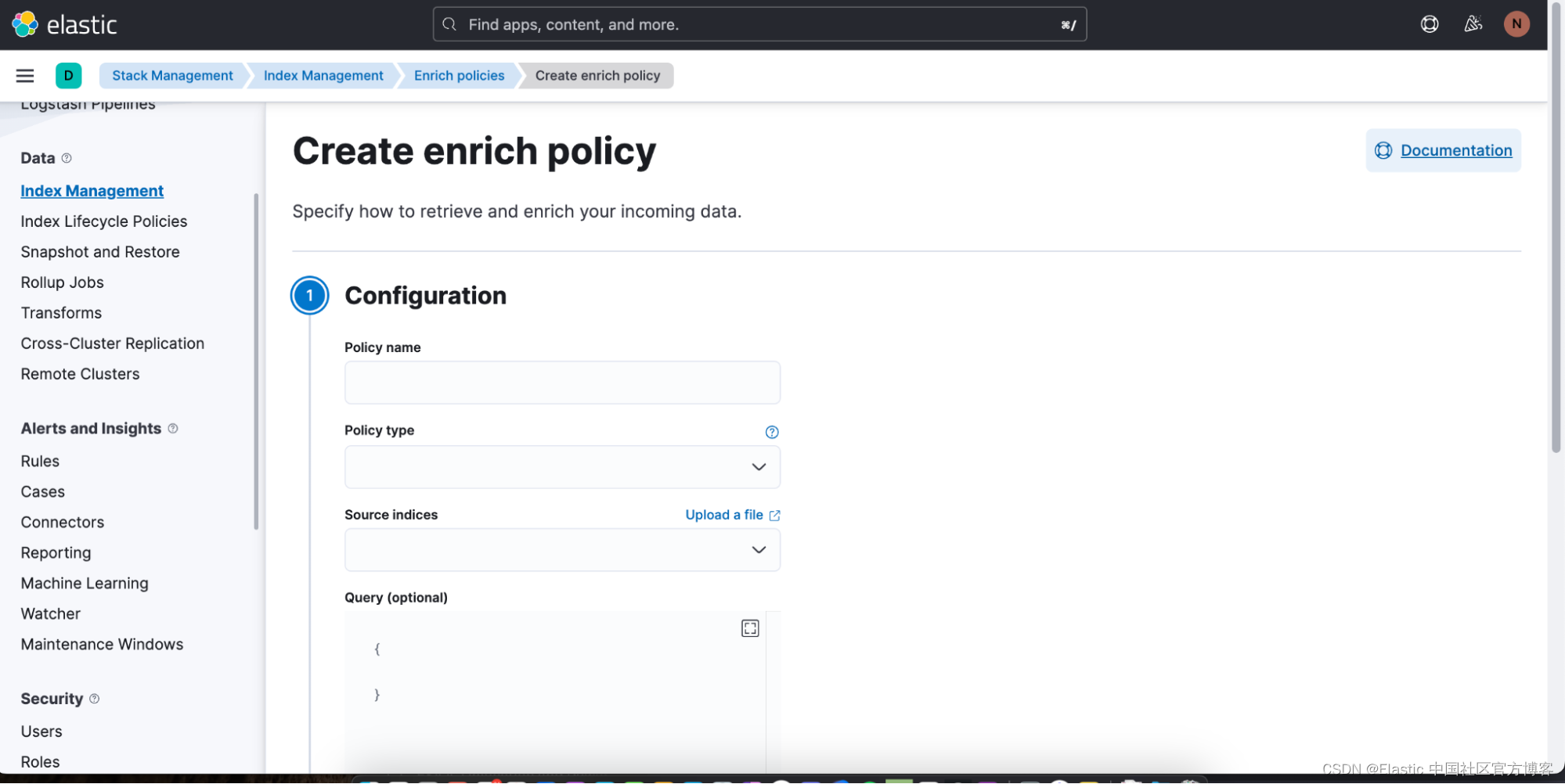Open Reporting page
The height and width of the screenshot is (784, 1565).
pyautogui.click(x=56, y=553)
